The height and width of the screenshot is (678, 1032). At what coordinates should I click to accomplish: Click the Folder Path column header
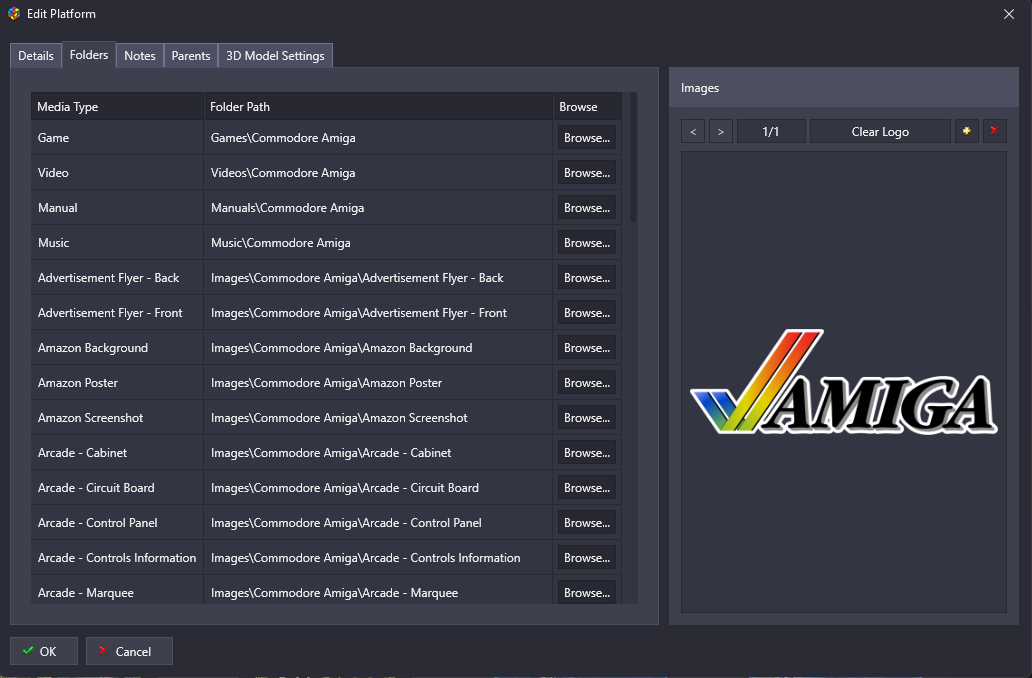[x=378, y=106]
